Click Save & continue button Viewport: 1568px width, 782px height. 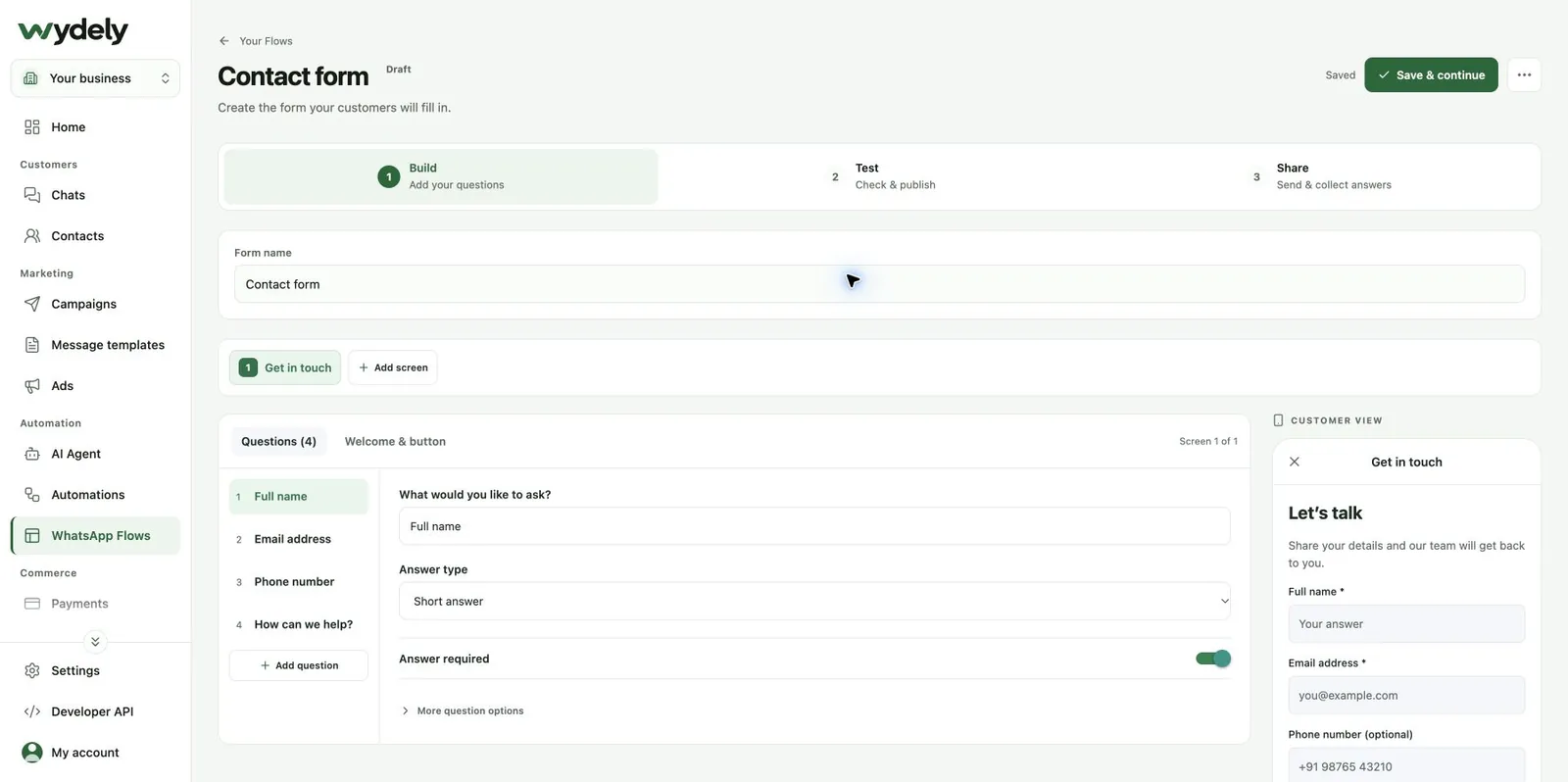[1431, 75]
